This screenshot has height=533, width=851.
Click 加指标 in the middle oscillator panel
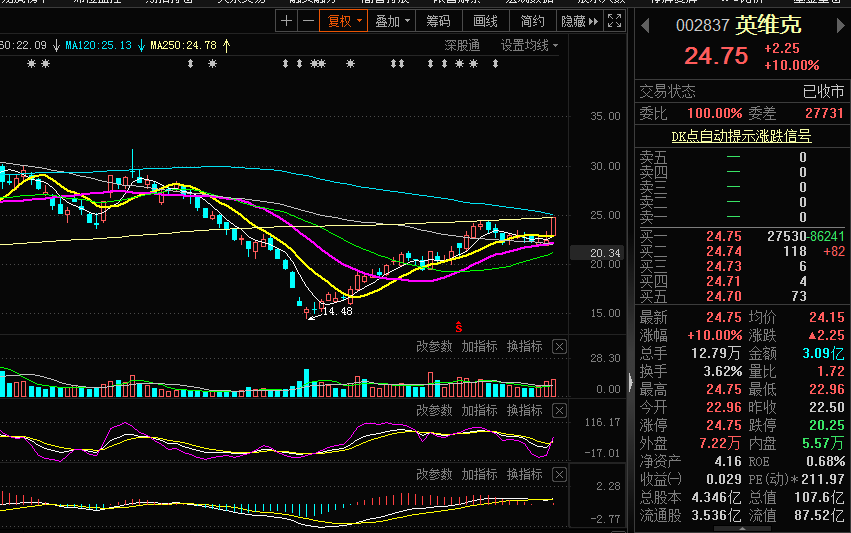pos(479,410)
